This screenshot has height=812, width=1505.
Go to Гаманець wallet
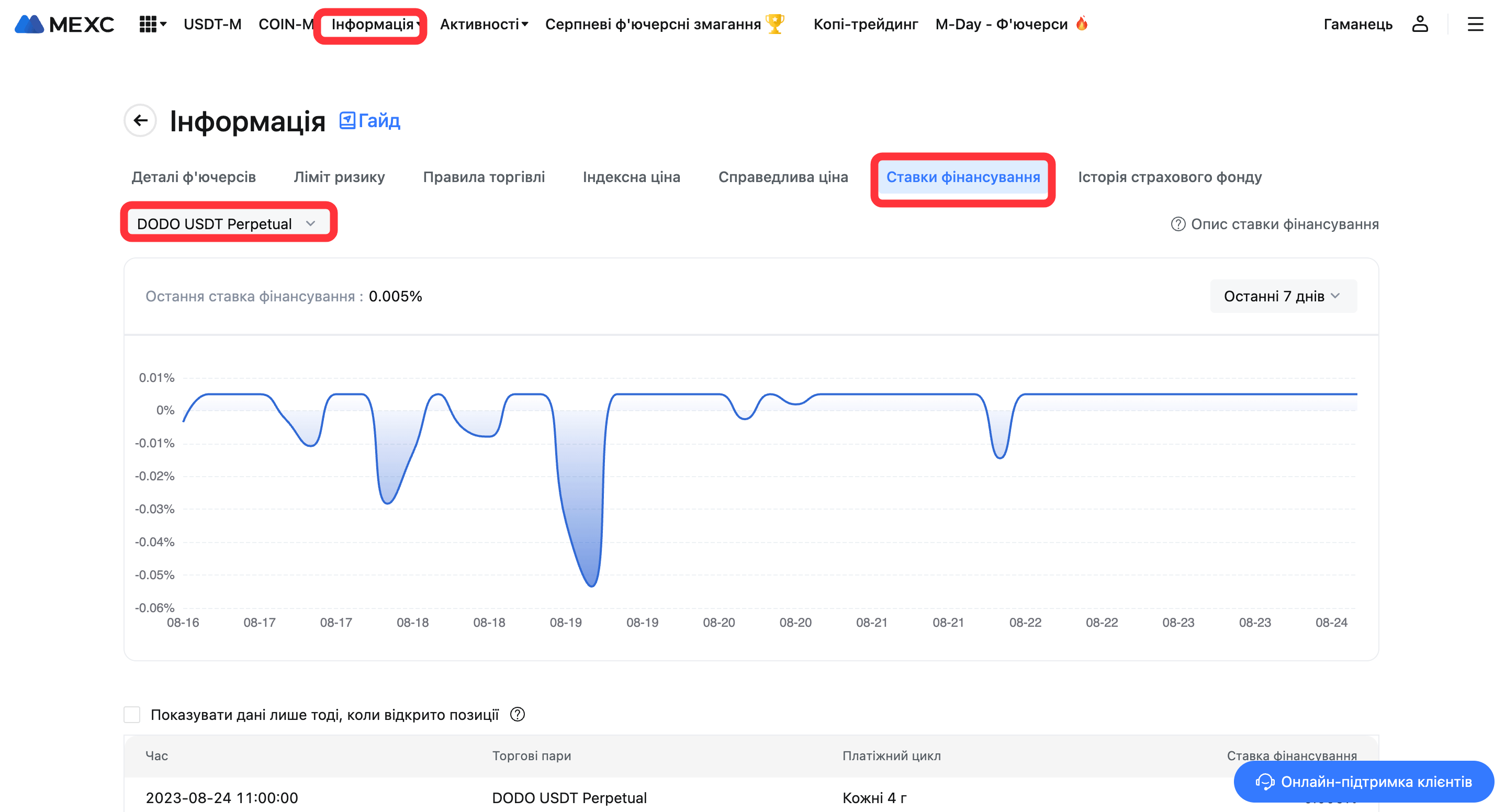[1358, 24]
